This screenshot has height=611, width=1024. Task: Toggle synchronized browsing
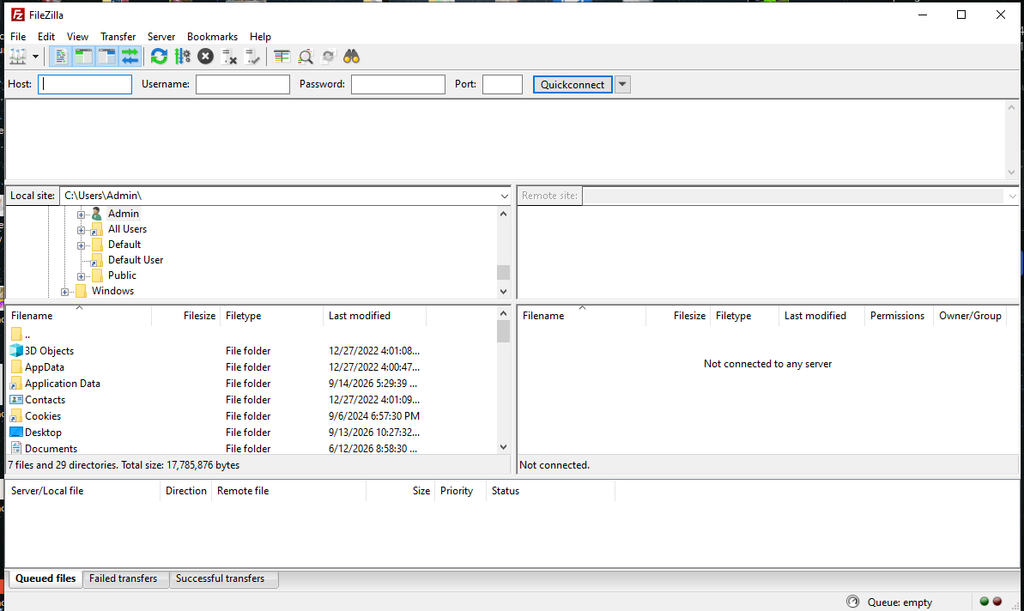click(x=328, y=57)
